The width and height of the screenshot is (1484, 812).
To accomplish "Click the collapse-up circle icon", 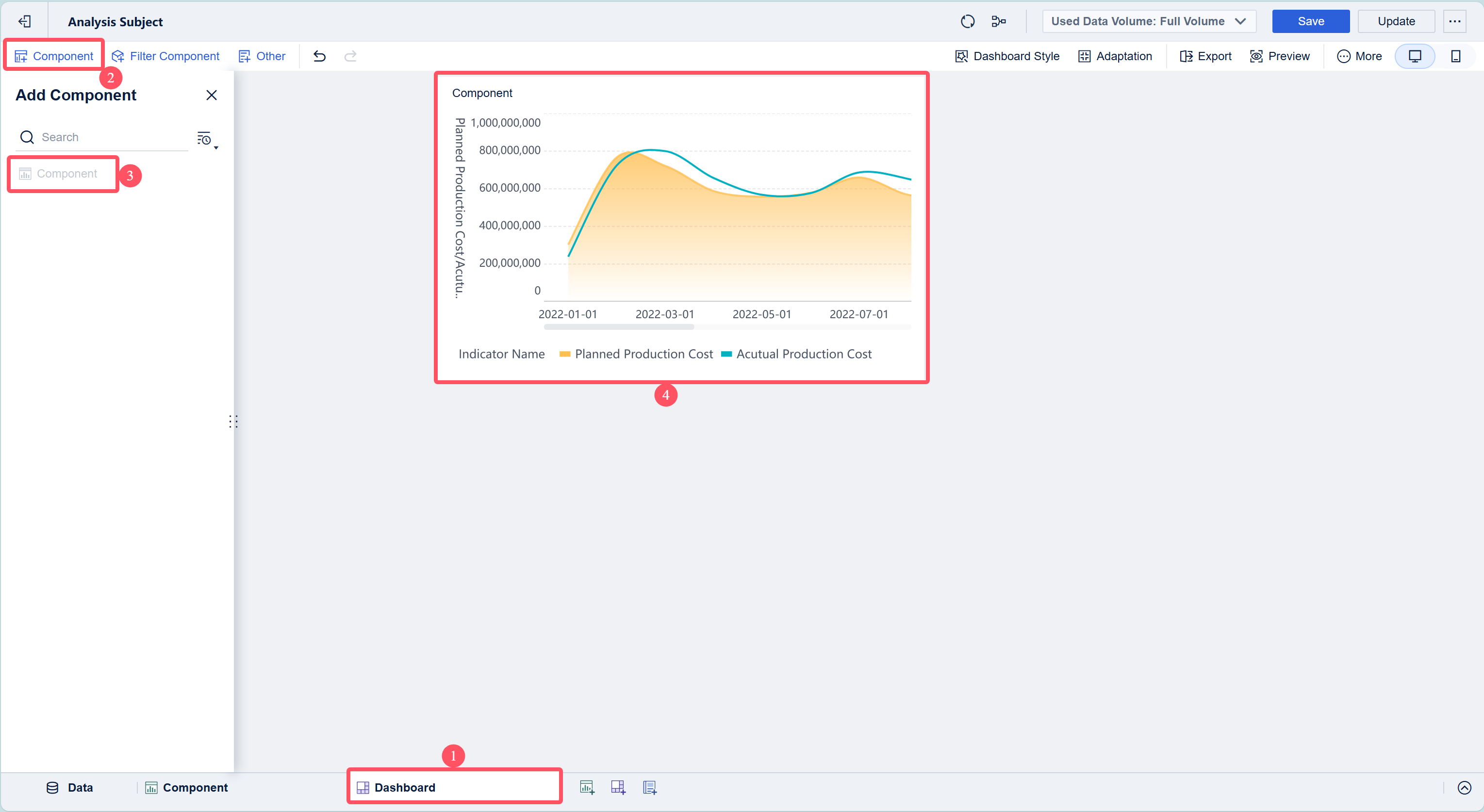I will [x=1464, y=787].
